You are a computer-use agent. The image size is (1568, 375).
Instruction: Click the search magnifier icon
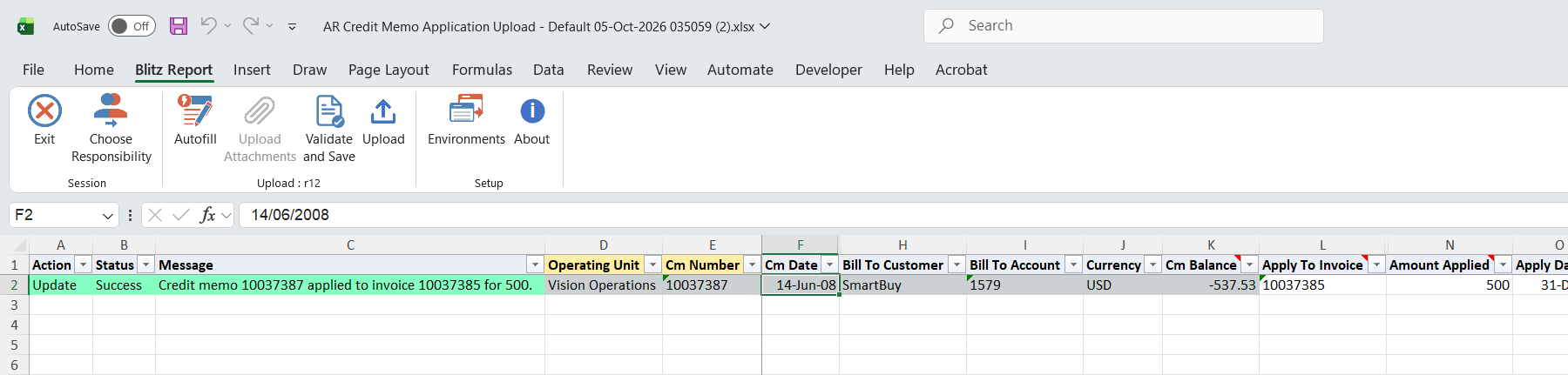click(946, 26)
